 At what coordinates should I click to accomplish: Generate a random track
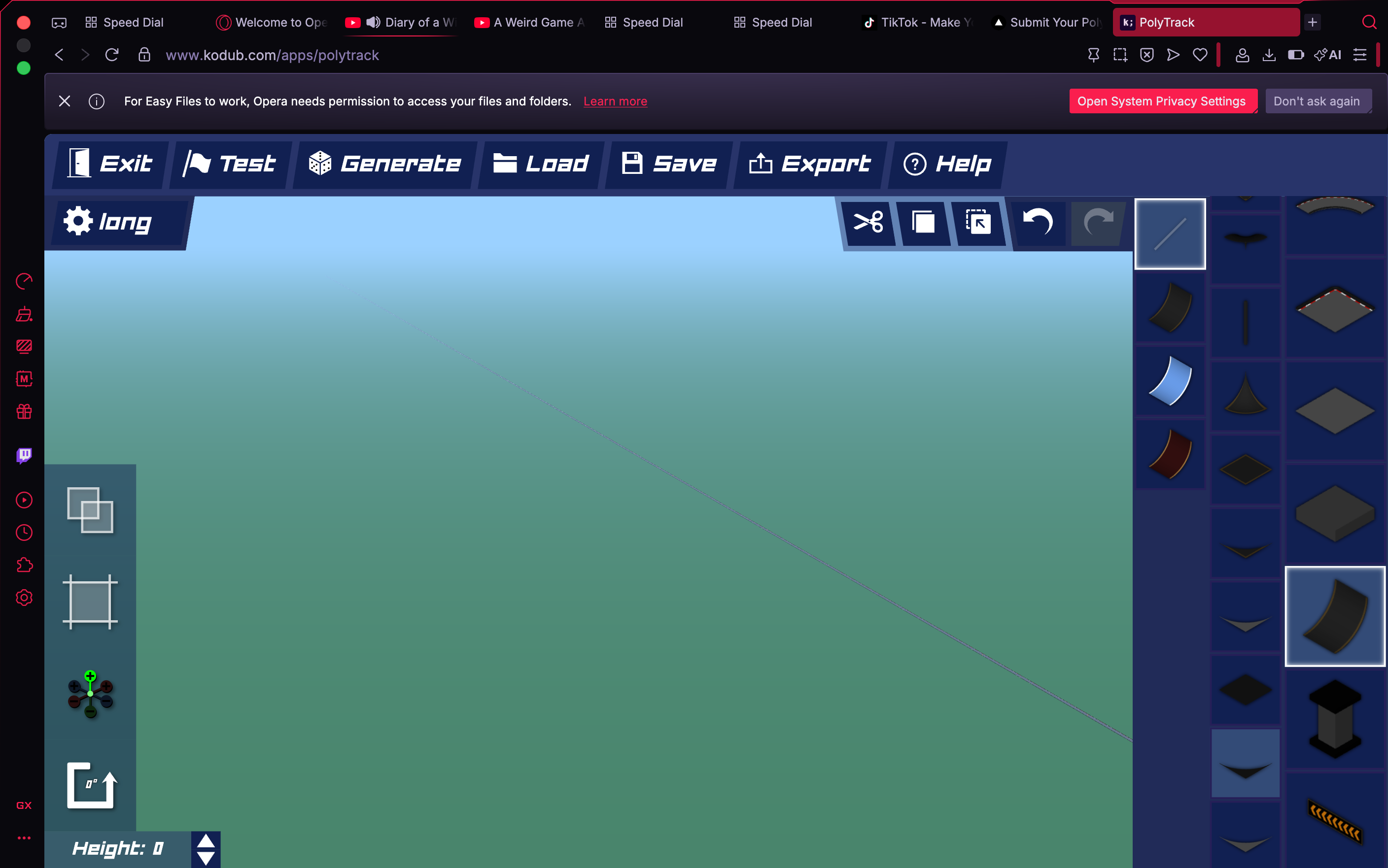click(384, 164)
